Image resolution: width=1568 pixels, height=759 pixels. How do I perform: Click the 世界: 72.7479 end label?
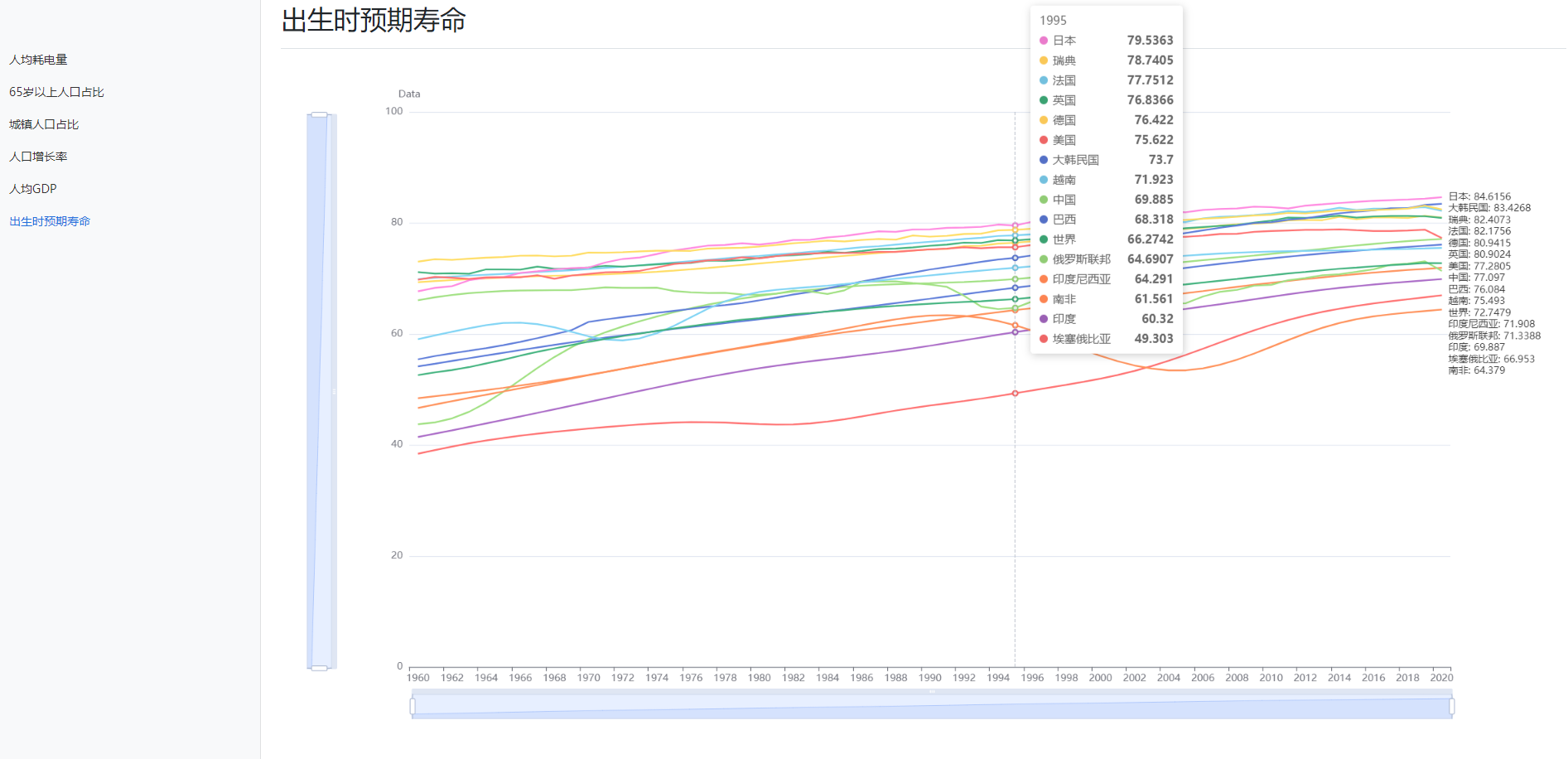pos(1479,313)
